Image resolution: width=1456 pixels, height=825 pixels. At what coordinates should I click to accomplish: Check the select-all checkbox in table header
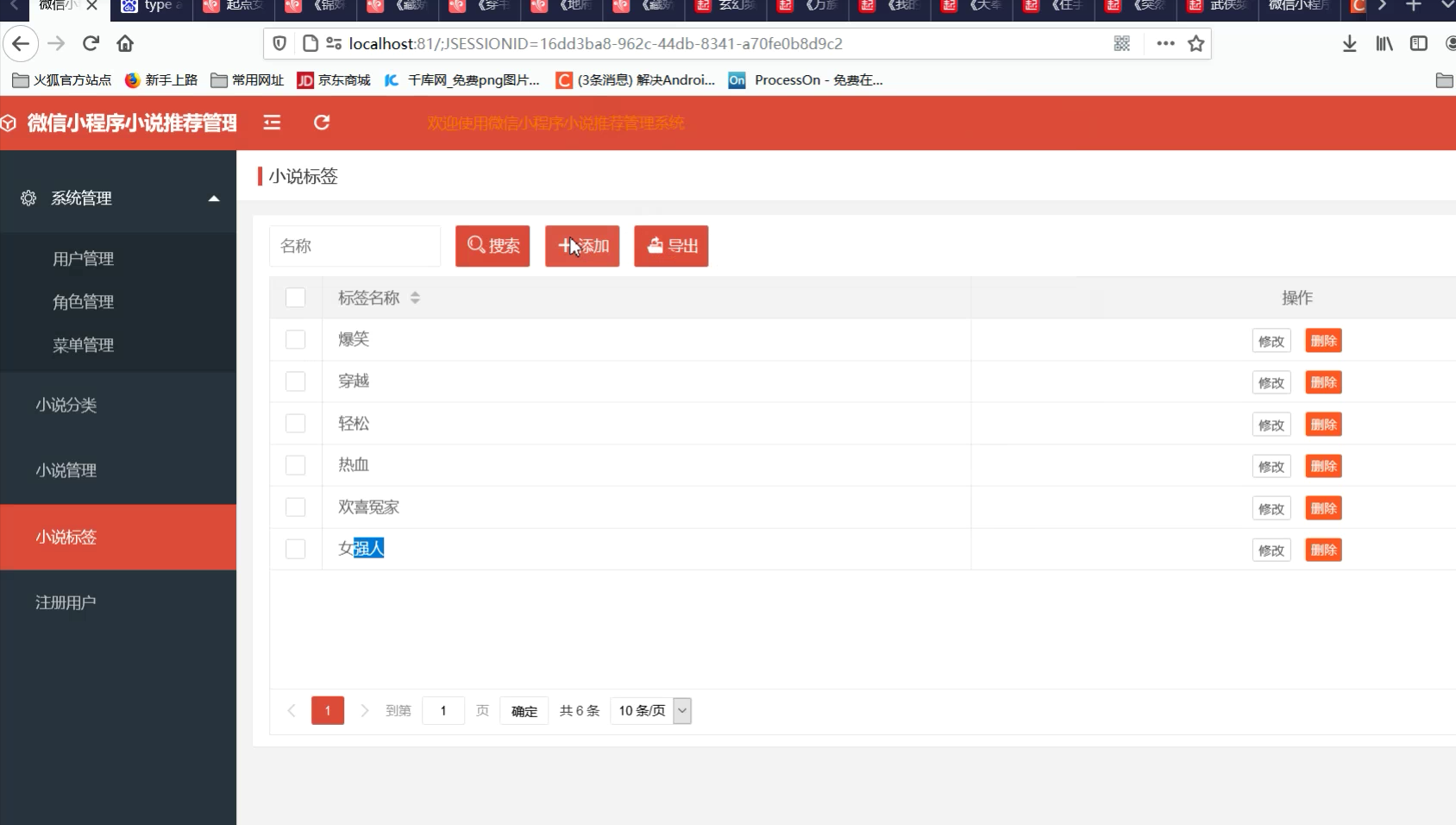pos(295,298)
